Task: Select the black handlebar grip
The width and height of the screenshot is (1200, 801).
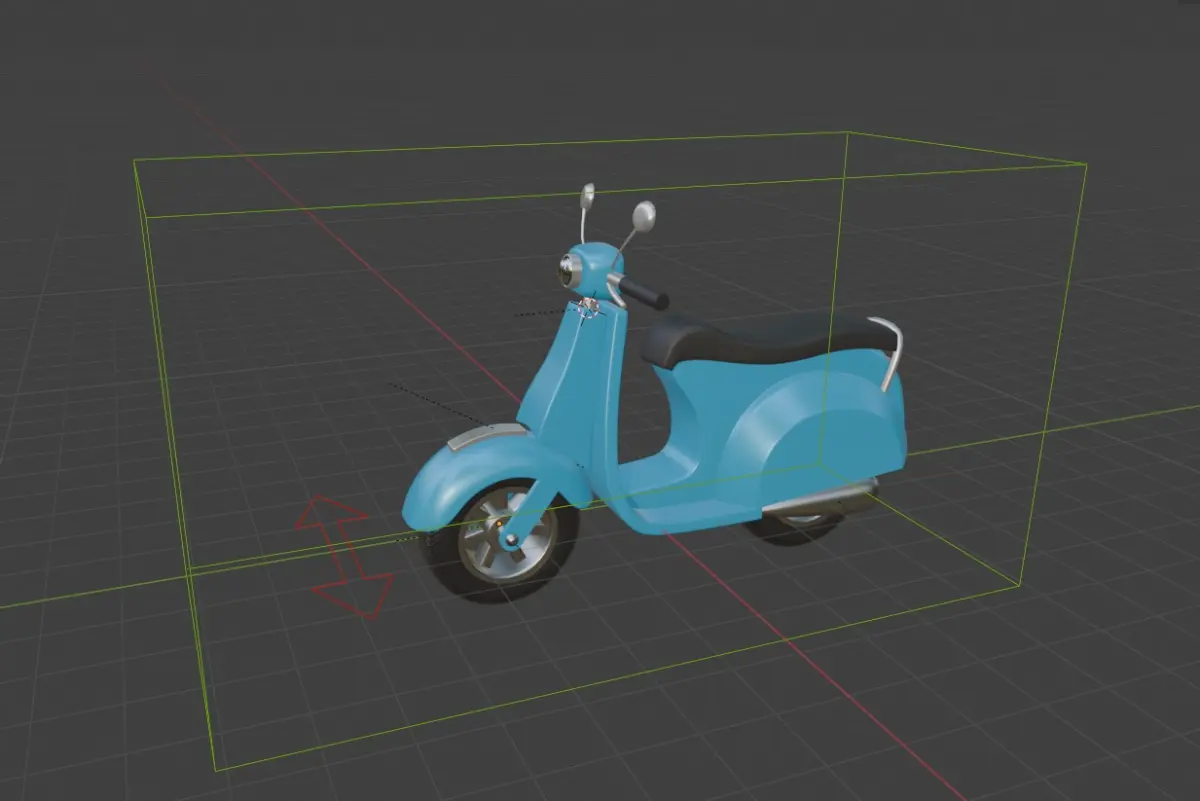Action: pos(644,292)
